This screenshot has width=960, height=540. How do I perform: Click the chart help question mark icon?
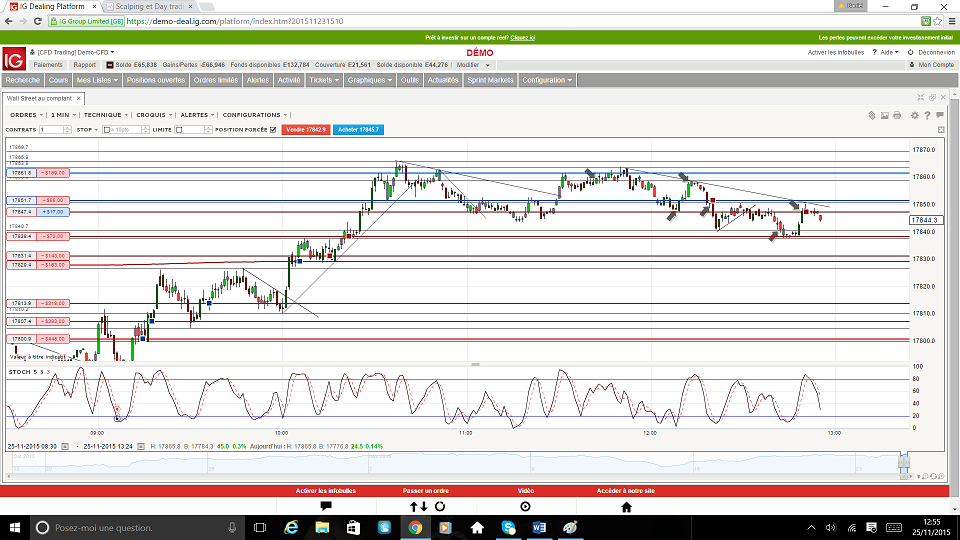click(x=927, y=115)
